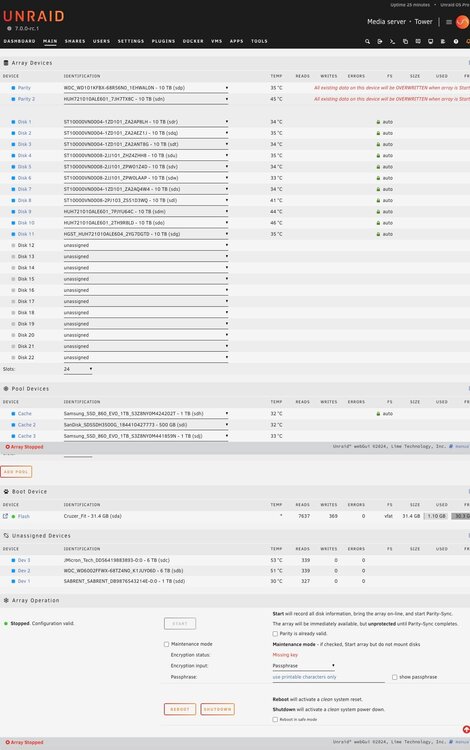Open the TOOLS tab
The width and height of the screenshot is (470, 750).
point(260,41)
